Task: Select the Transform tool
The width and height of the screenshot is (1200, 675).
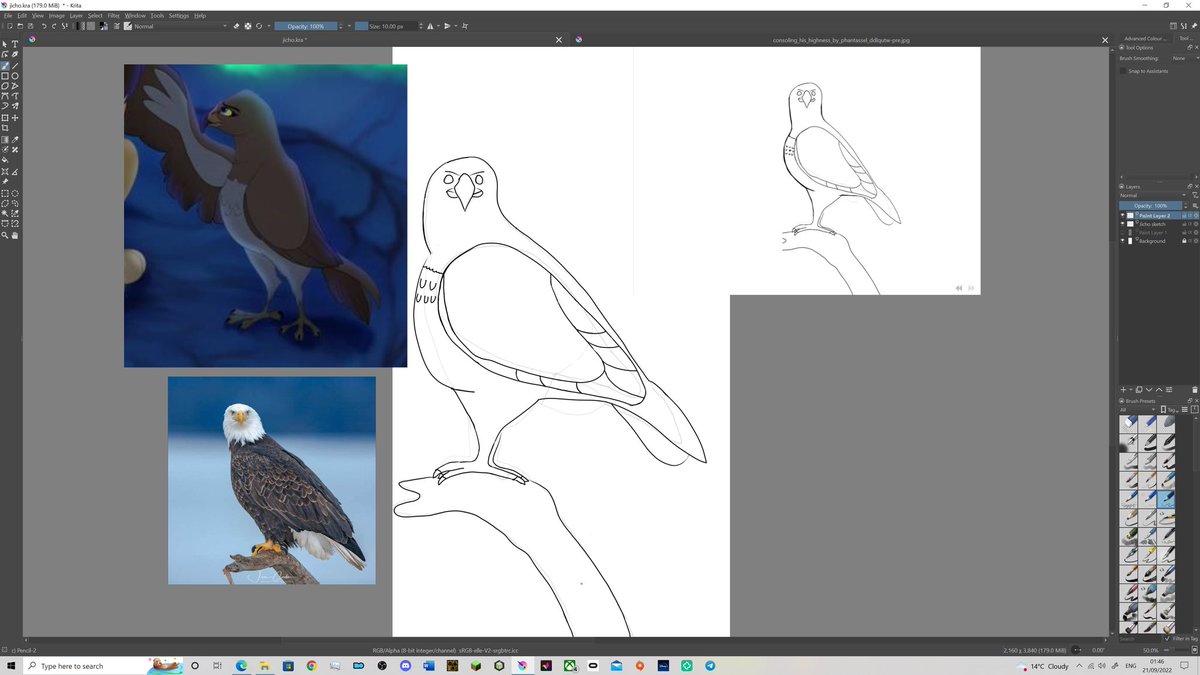Action: [5, 118]
